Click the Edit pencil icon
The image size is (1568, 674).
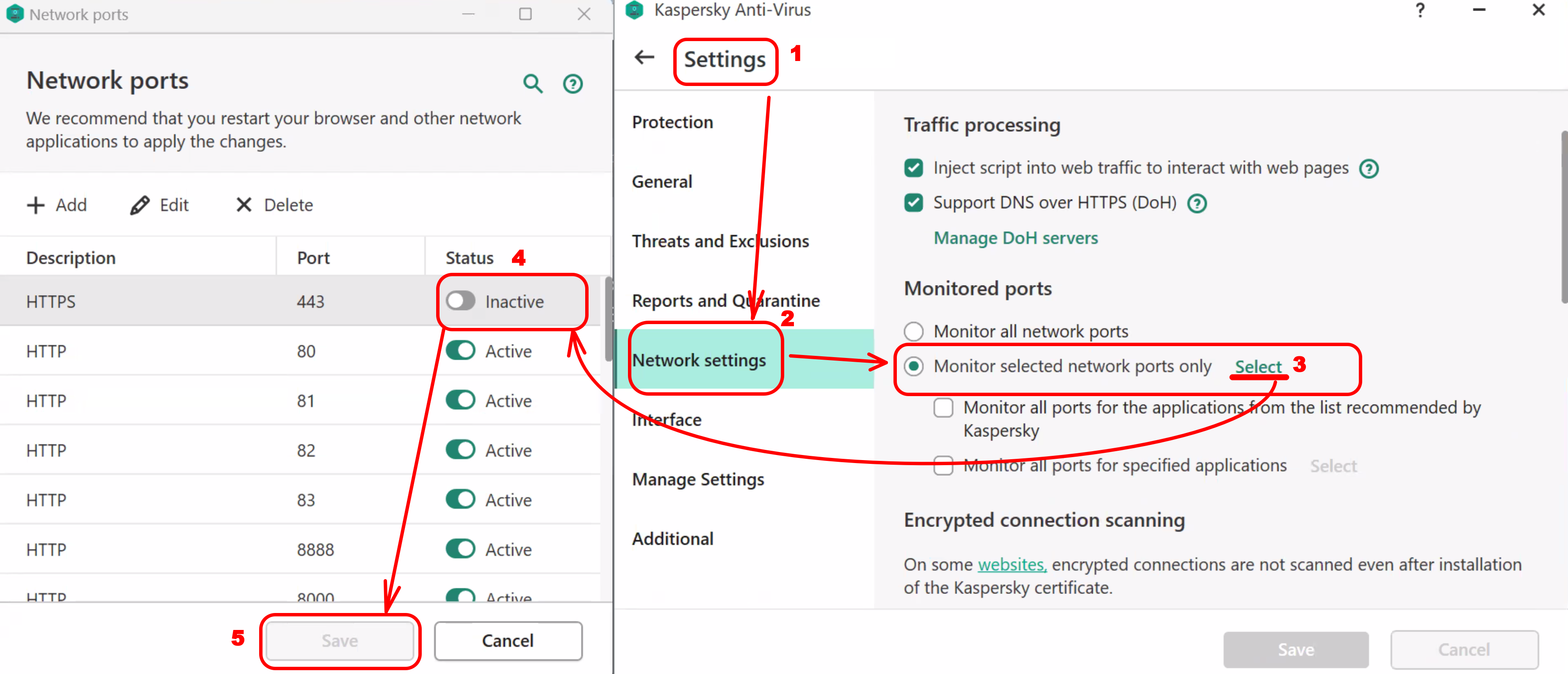[139, 205]
